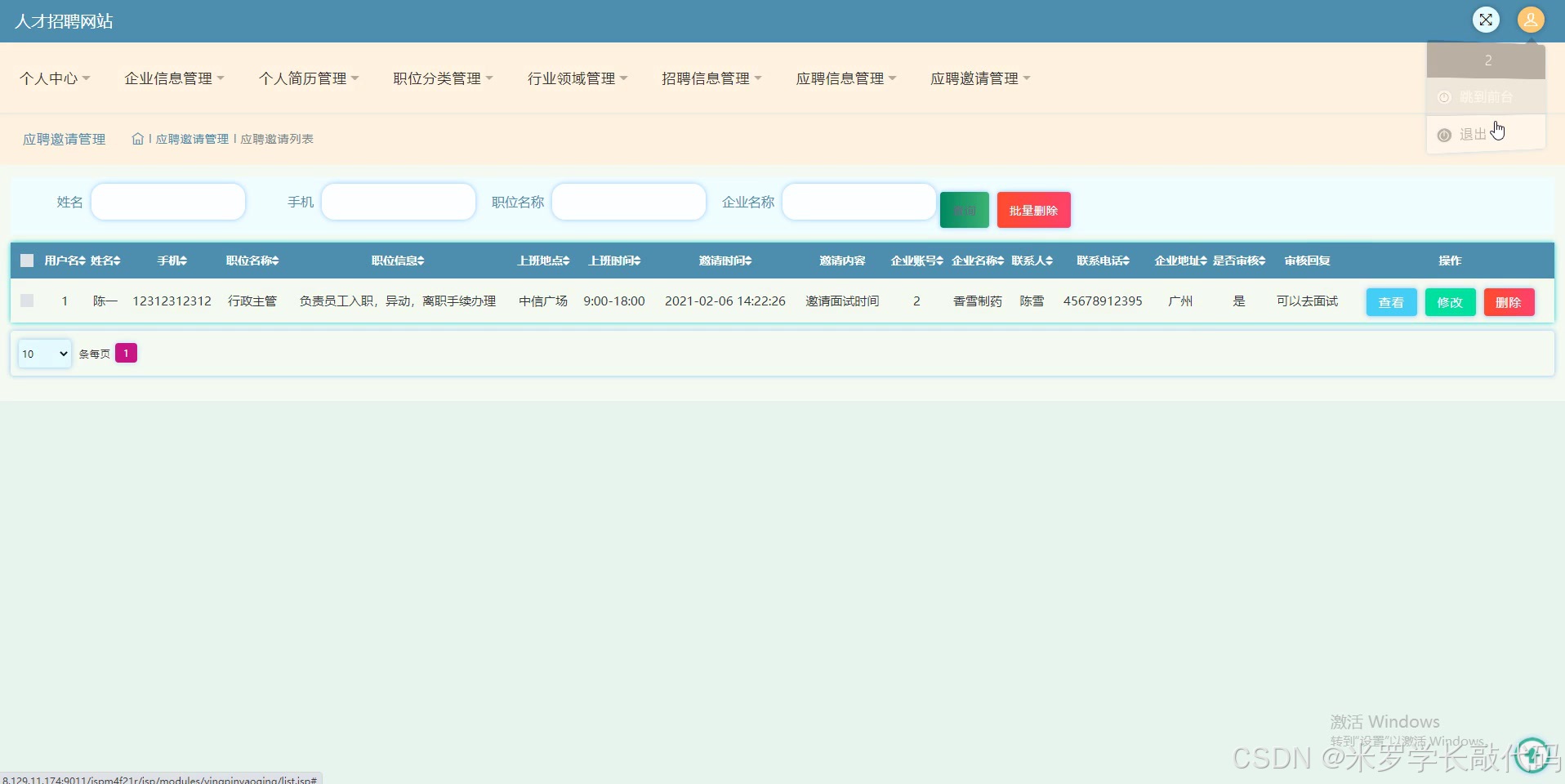Go to page 1 in pagination
This screenshot has height=784, width=1565.
tap(126, 353)
